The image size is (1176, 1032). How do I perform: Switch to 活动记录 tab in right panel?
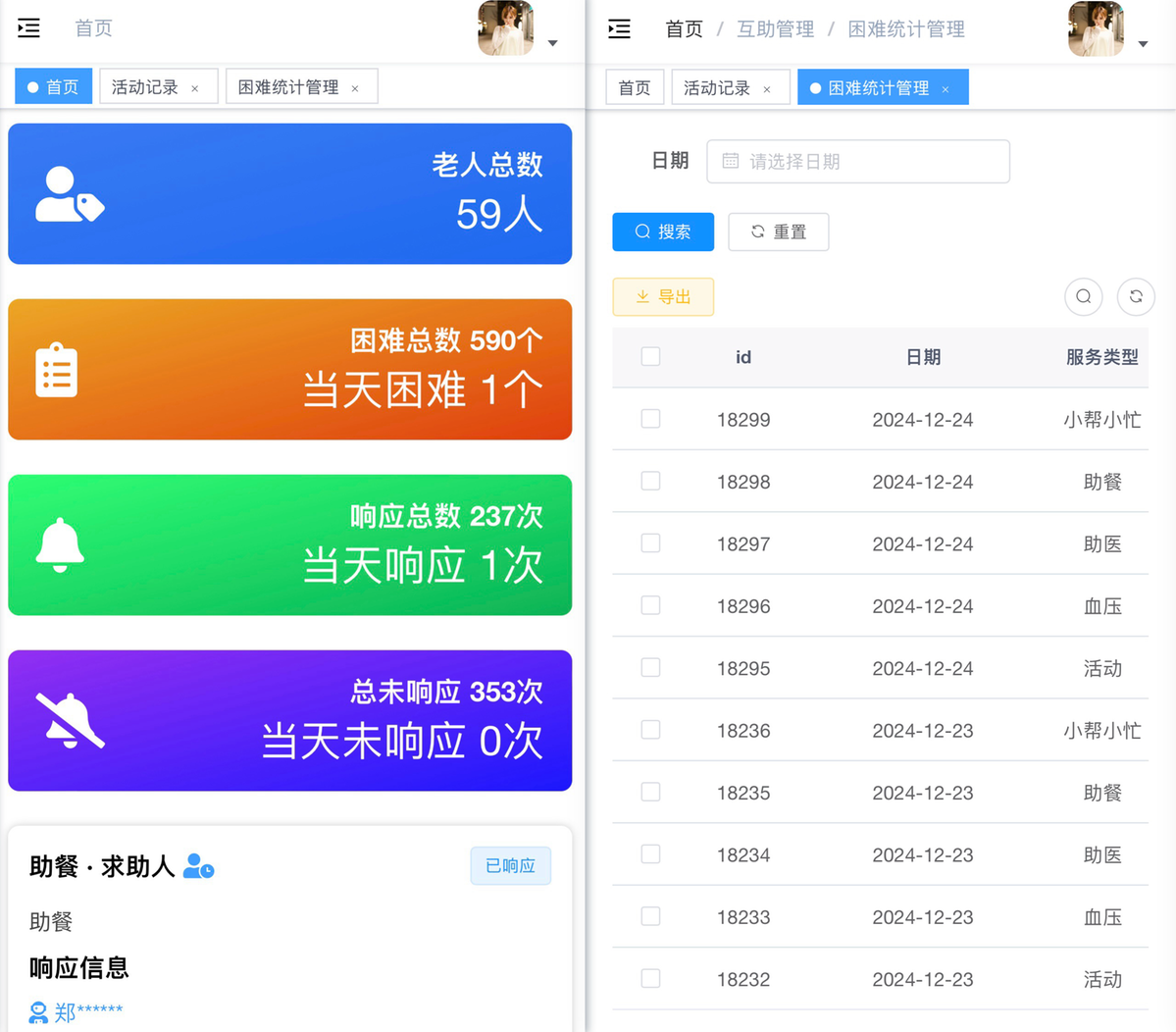coord(716,88)
